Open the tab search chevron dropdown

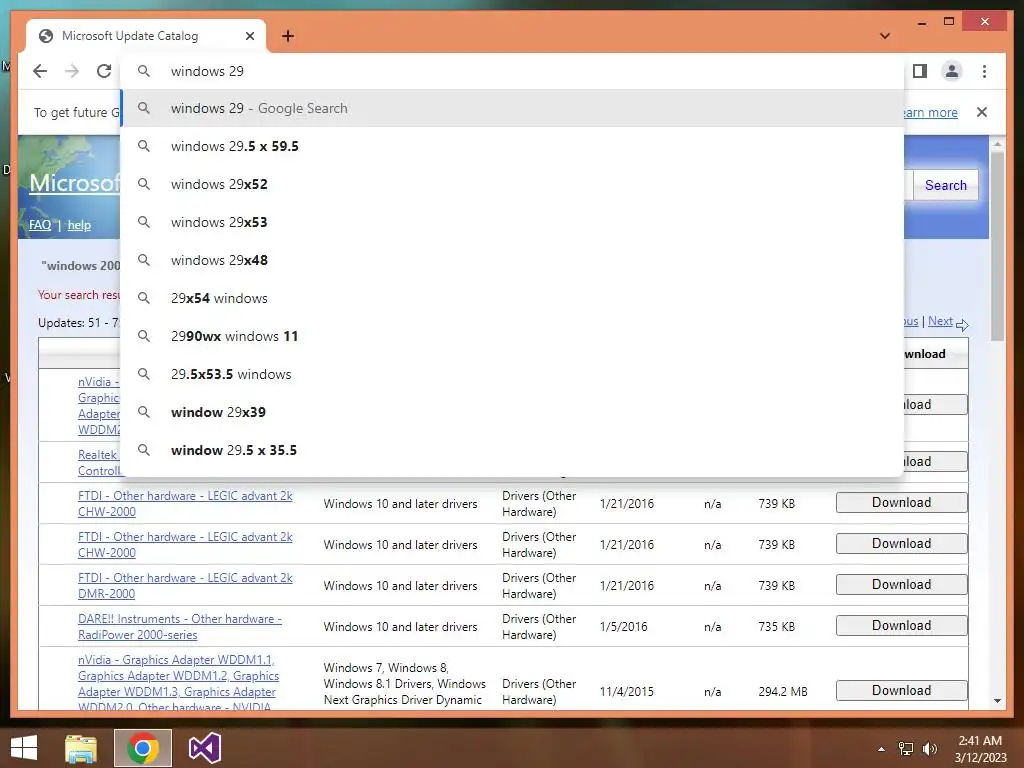click(885, 36)
